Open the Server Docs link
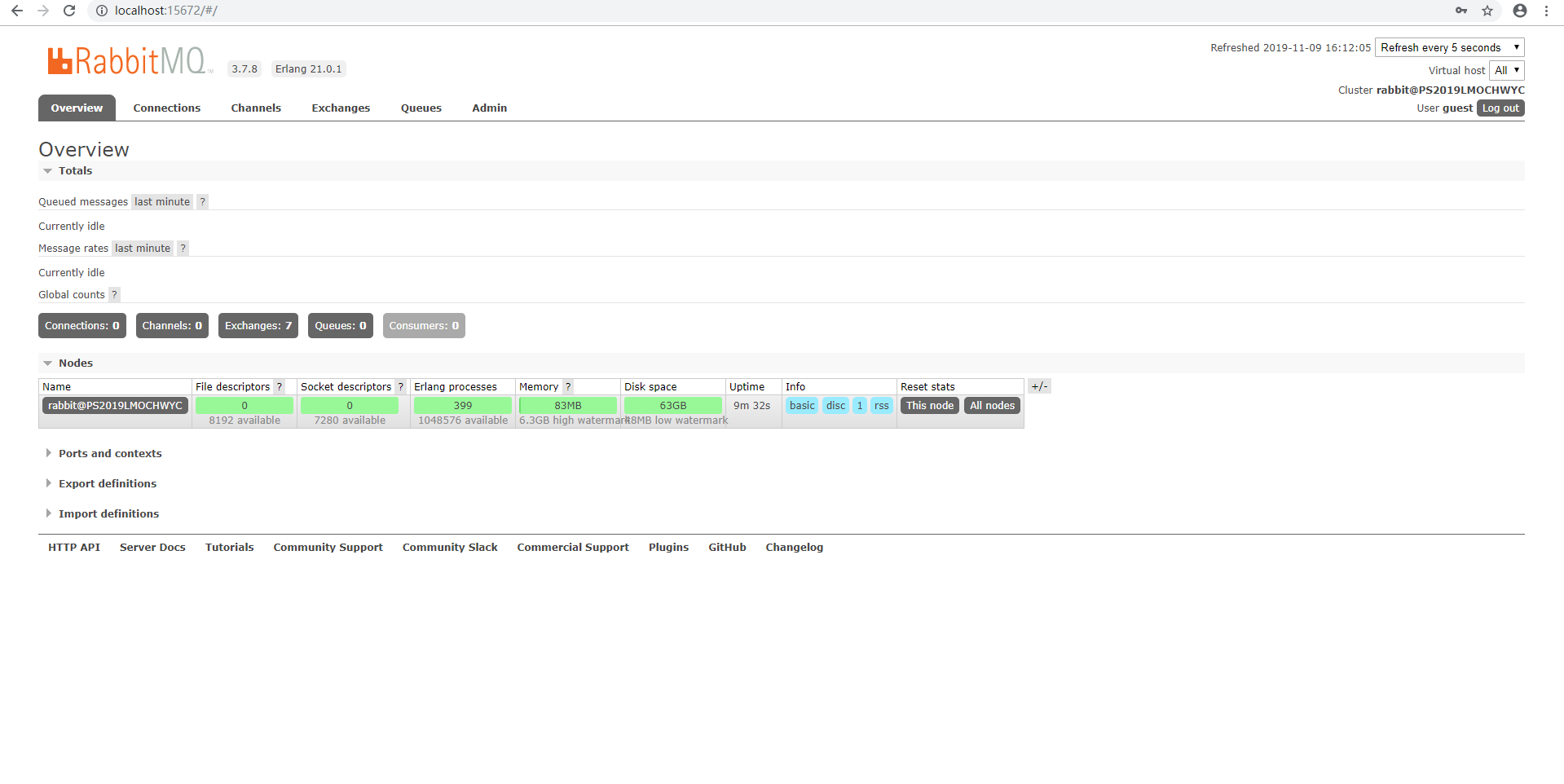The image size is (1564, 784). point(152,548)
